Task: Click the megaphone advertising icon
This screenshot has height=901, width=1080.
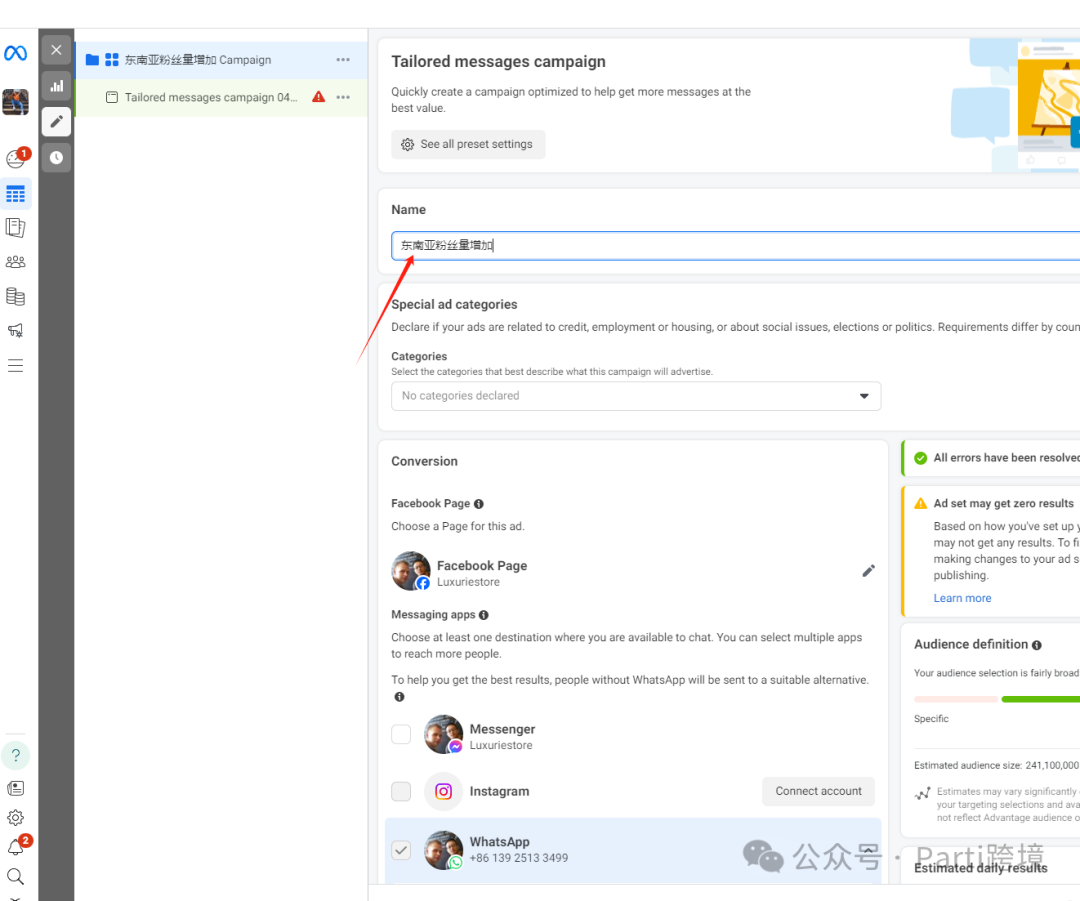Action: coord(15,330)
